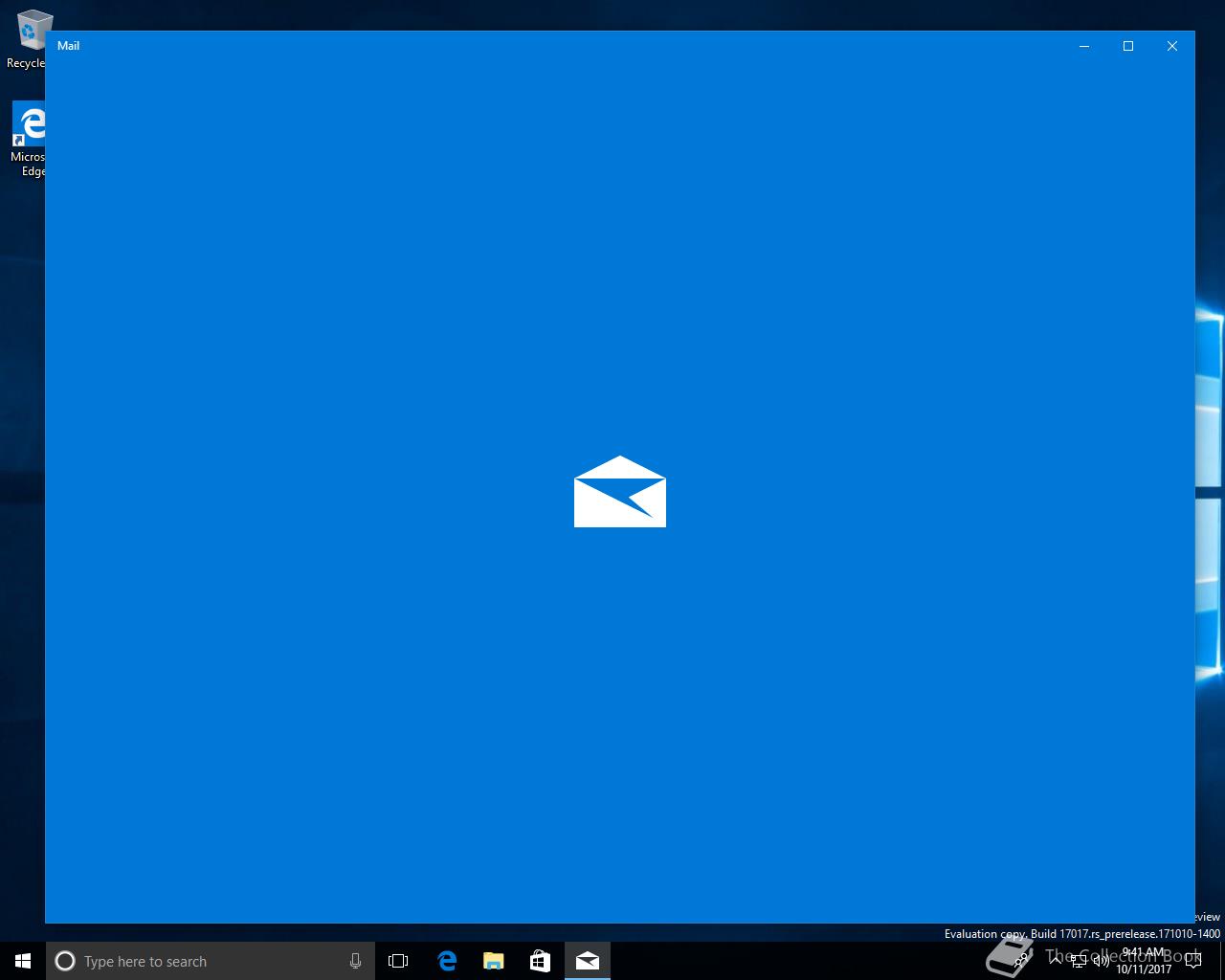Activate the Cortana microphone icon
The height and width of the screenshot is (980, 1225).
click(x=355, y=961)
